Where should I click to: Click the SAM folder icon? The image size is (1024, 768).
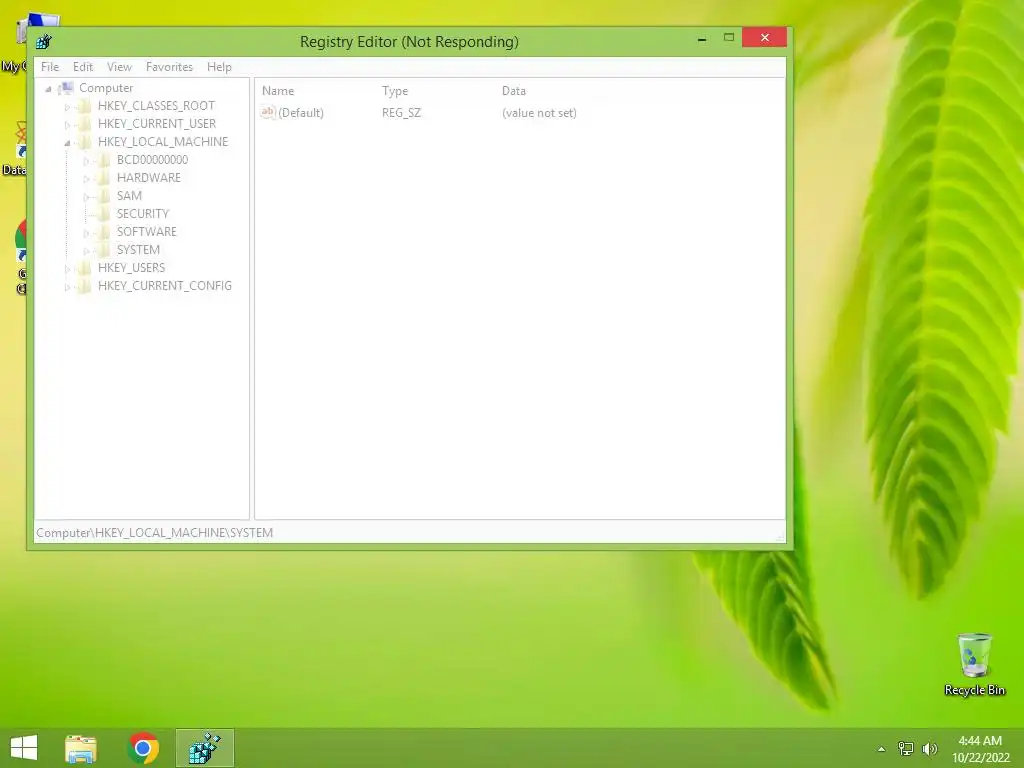tap(103, 196)
